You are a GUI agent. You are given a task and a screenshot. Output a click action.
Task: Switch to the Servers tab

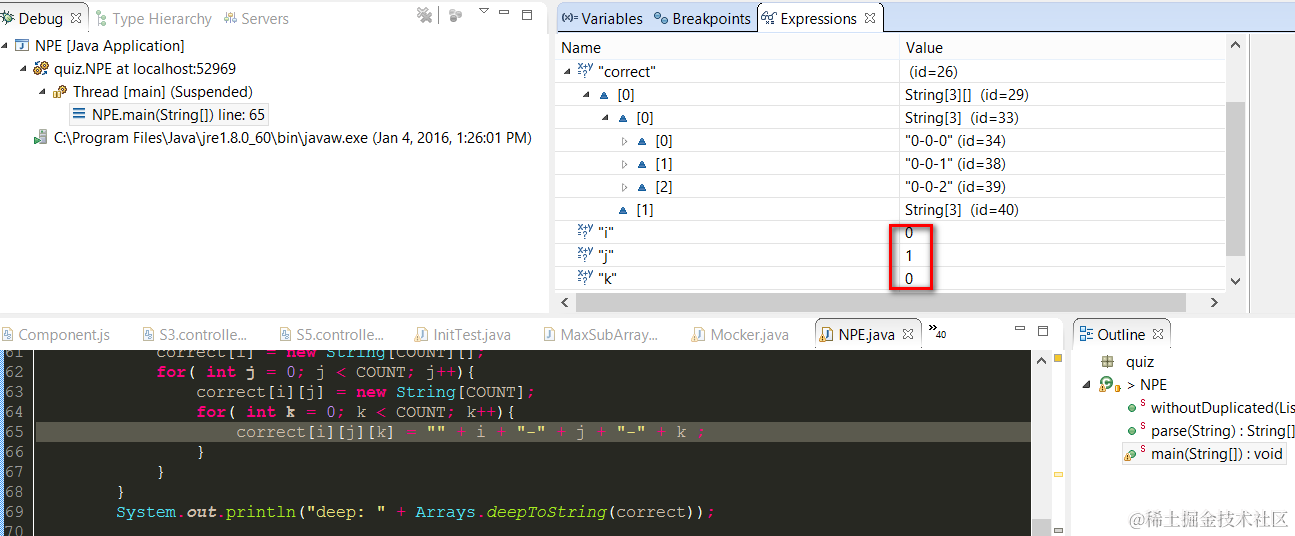(x=257, y=18)
